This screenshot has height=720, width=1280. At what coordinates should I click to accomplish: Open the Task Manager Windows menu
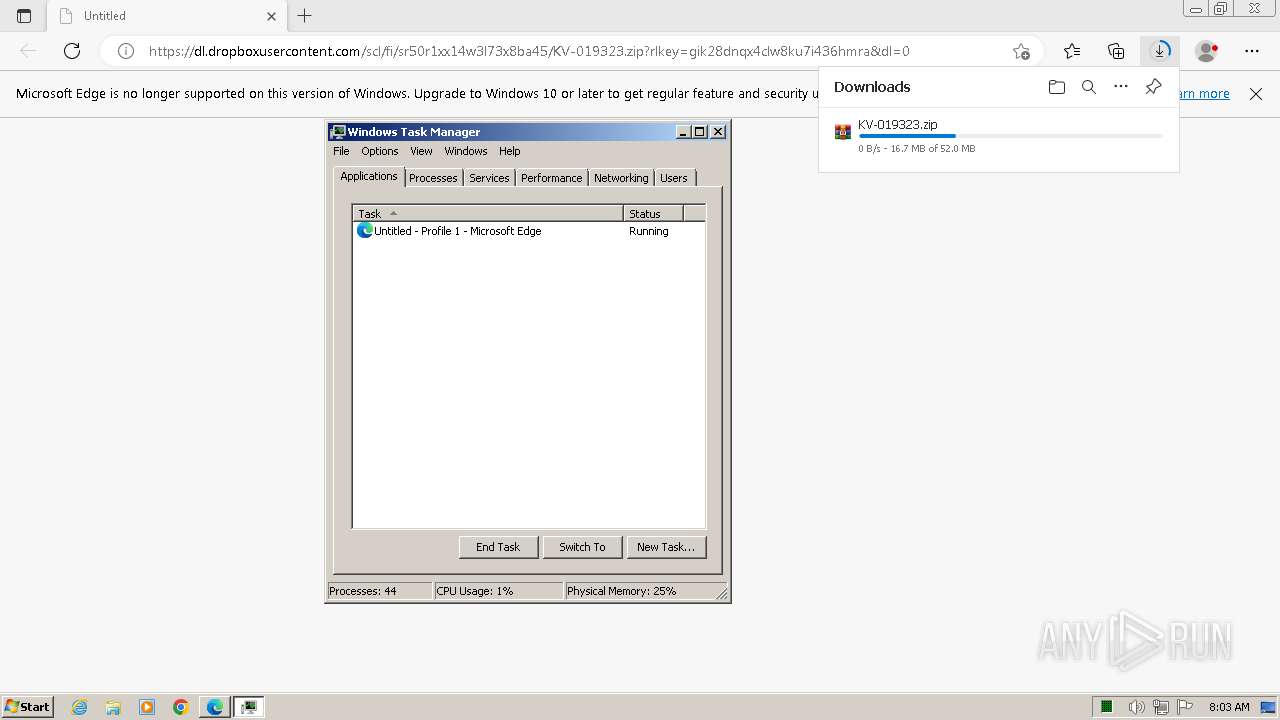[x=466, y=151]
